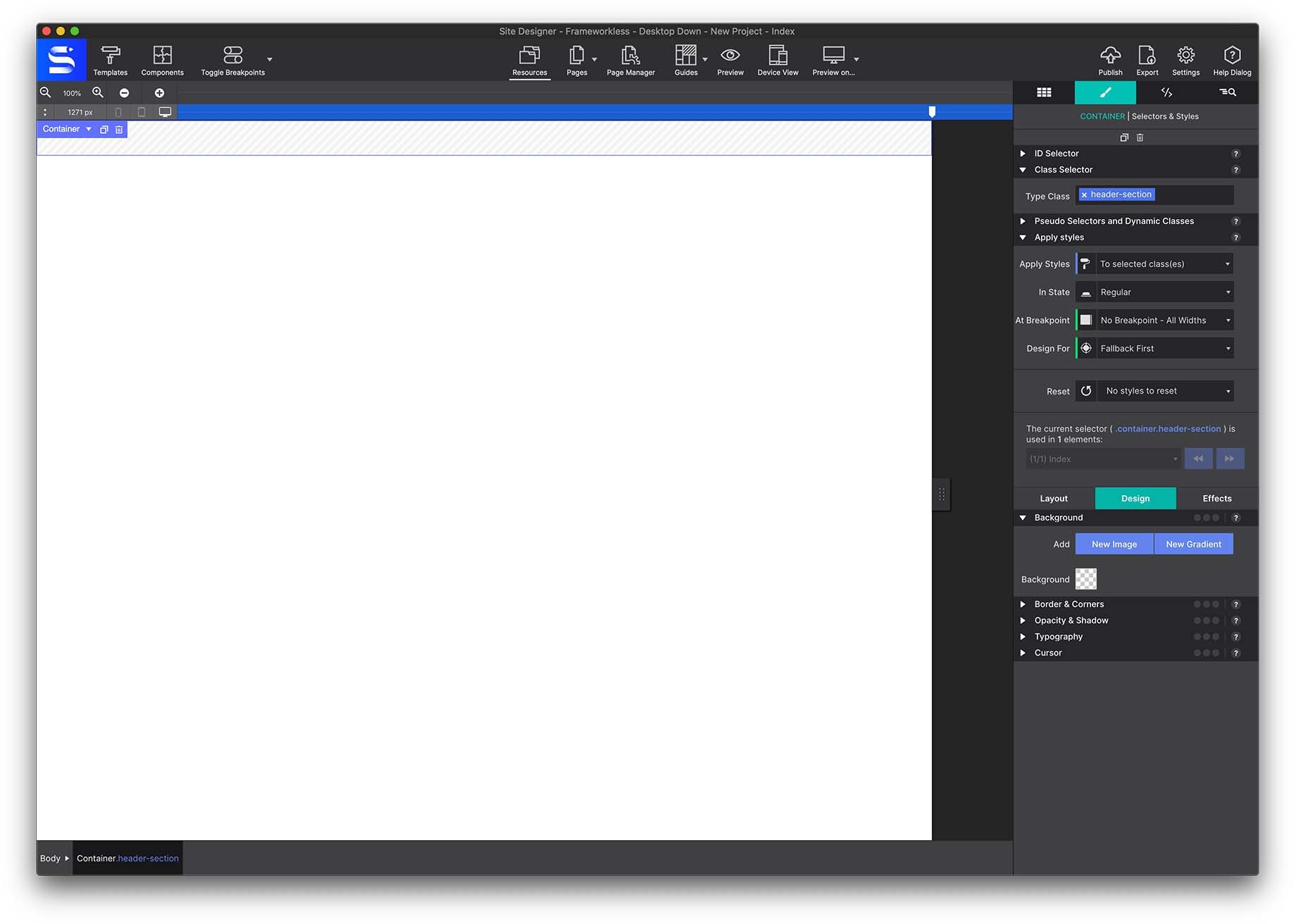Image resolution: width=1296 pixels, height=924 pixels.
Task: Switch to the Layout tab
Action: coord(1054,499)
